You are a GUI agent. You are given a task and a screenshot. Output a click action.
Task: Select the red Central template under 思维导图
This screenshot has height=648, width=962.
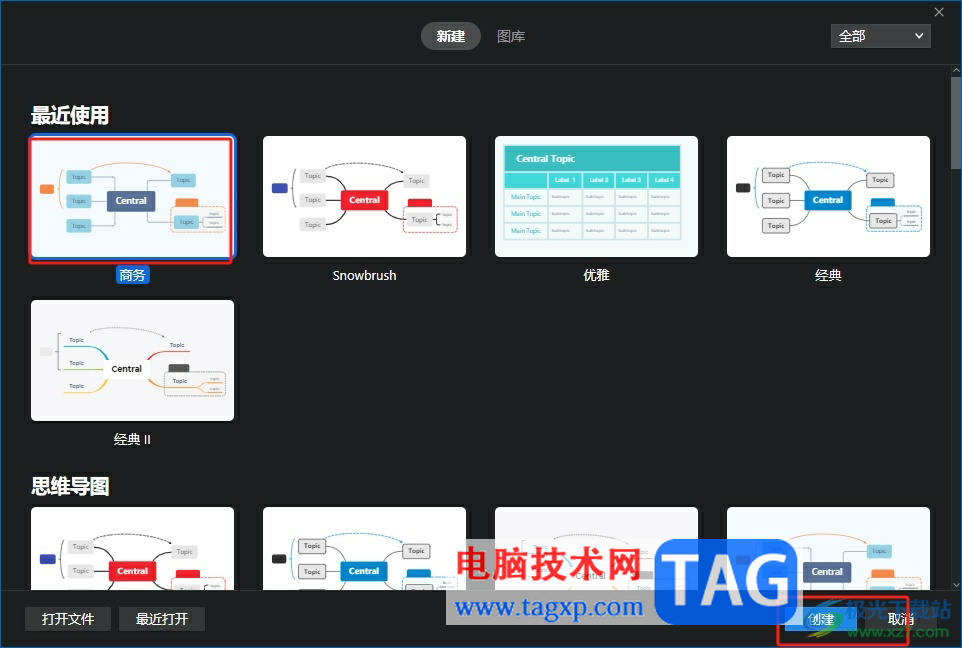tap(132, 549)
